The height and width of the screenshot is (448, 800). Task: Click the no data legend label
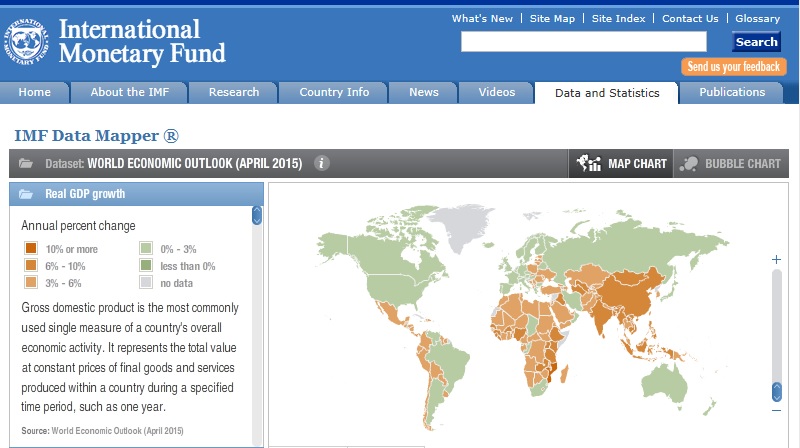[x=177, y=283]
